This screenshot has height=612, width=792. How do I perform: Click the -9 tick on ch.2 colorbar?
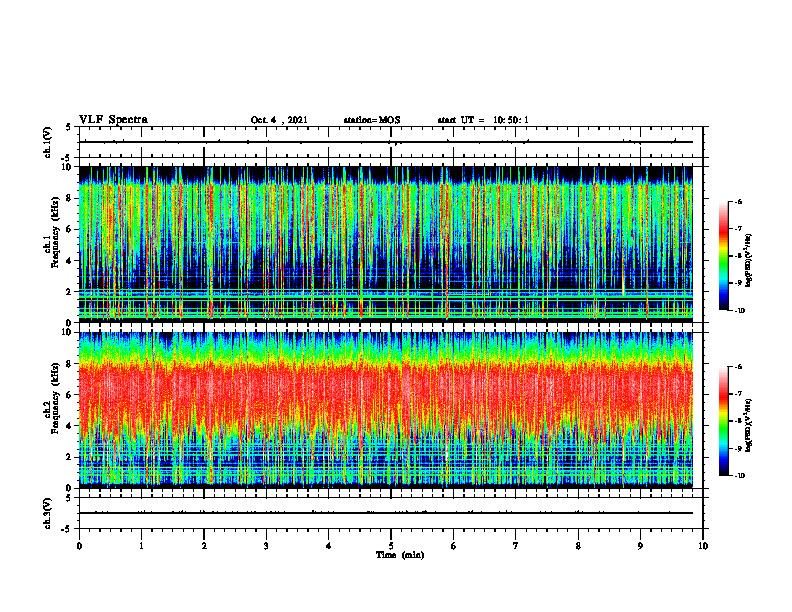tap(738, 448)
